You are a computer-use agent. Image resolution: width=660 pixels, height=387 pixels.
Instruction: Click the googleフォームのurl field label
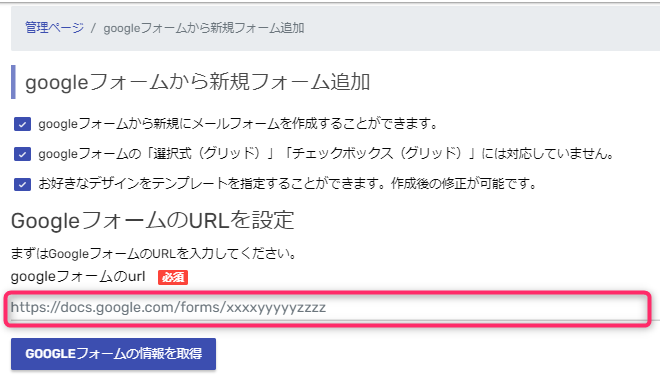[x=78, y=277]
